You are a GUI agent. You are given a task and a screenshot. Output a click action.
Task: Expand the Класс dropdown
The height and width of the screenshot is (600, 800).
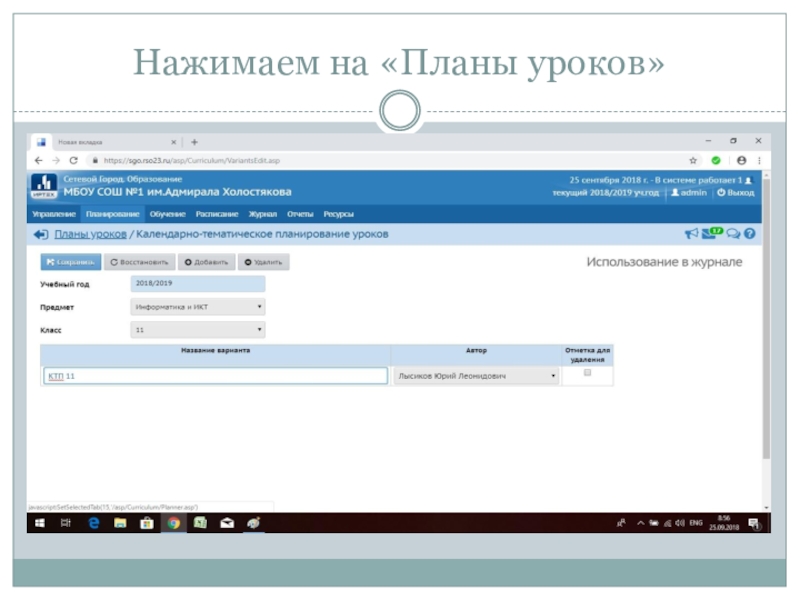[x=198, y=329]
